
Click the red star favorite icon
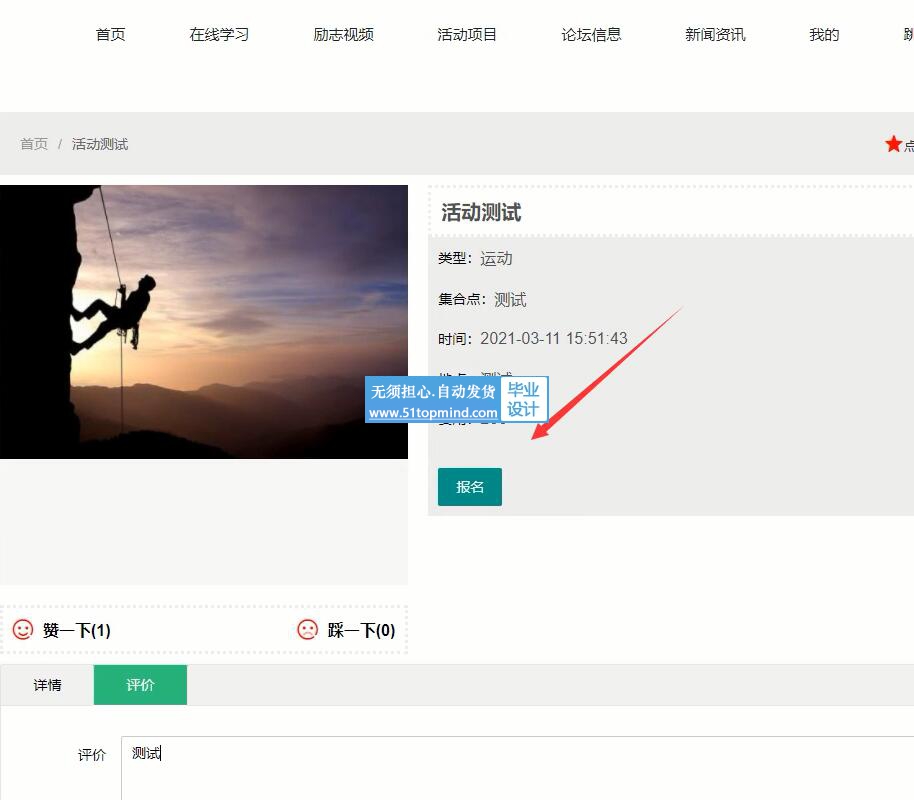pos(893,143)
